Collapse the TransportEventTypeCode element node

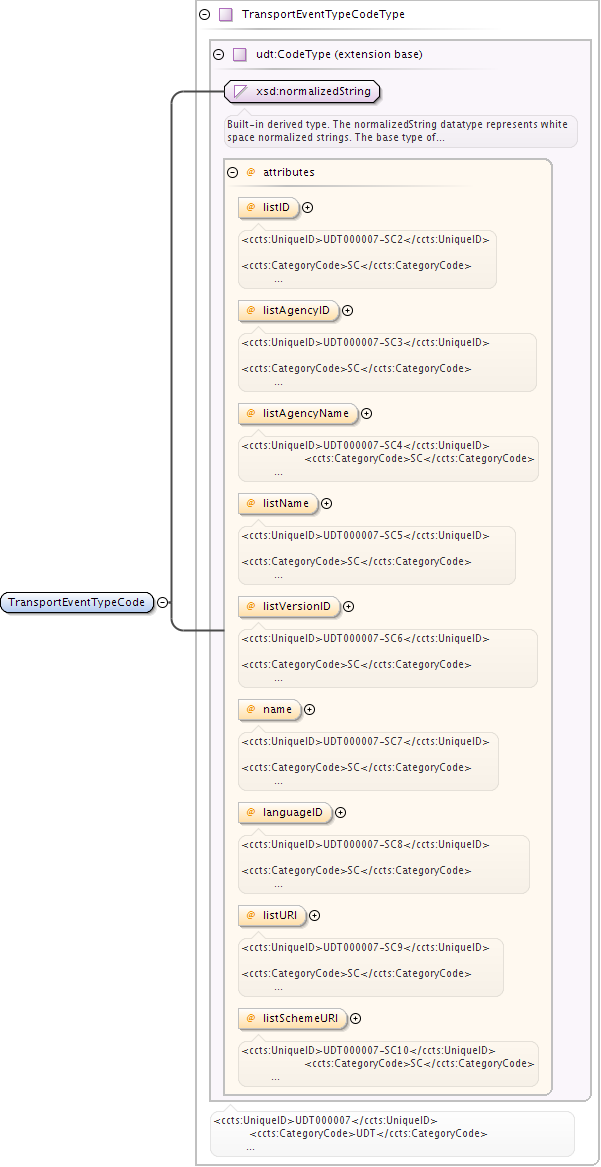163,603
